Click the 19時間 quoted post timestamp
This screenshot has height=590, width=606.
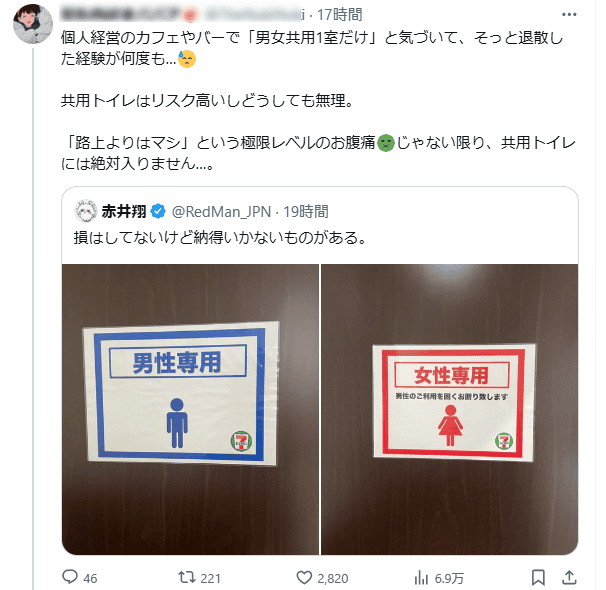pos(306,212)
